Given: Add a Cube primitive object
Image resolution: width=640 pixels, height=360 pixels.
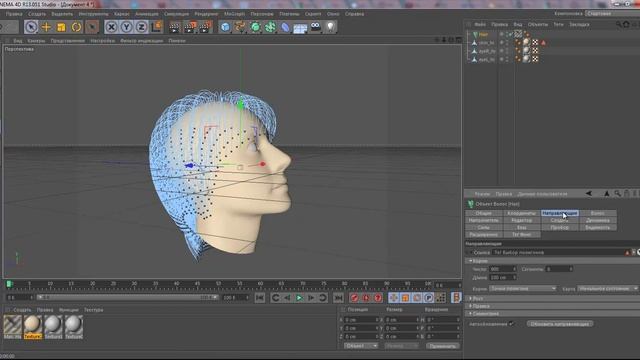Looking at the screenshot, I should tap(225, 27).
